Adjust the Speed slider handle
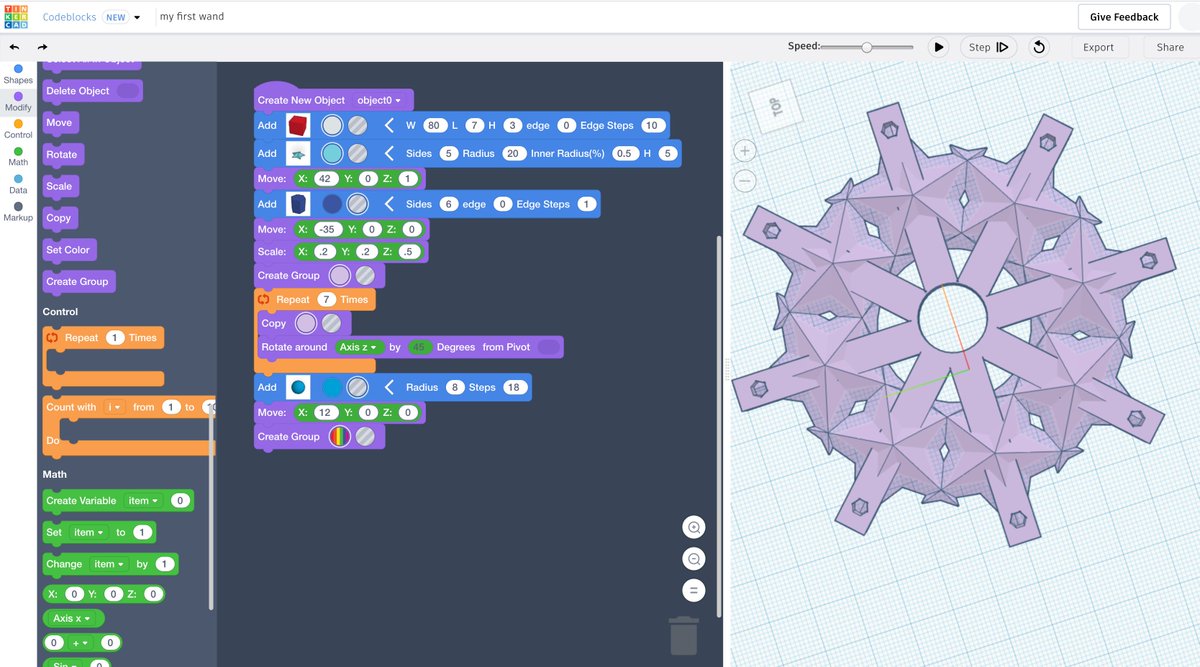1200x667 pixels. pos(869,46)
